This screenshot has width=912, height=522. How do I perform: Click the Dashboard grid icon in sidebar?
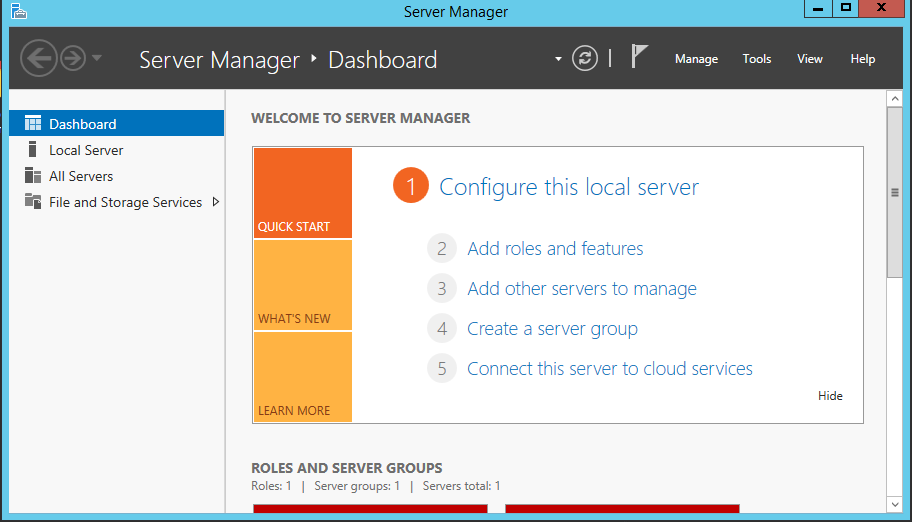coord(33,123)
